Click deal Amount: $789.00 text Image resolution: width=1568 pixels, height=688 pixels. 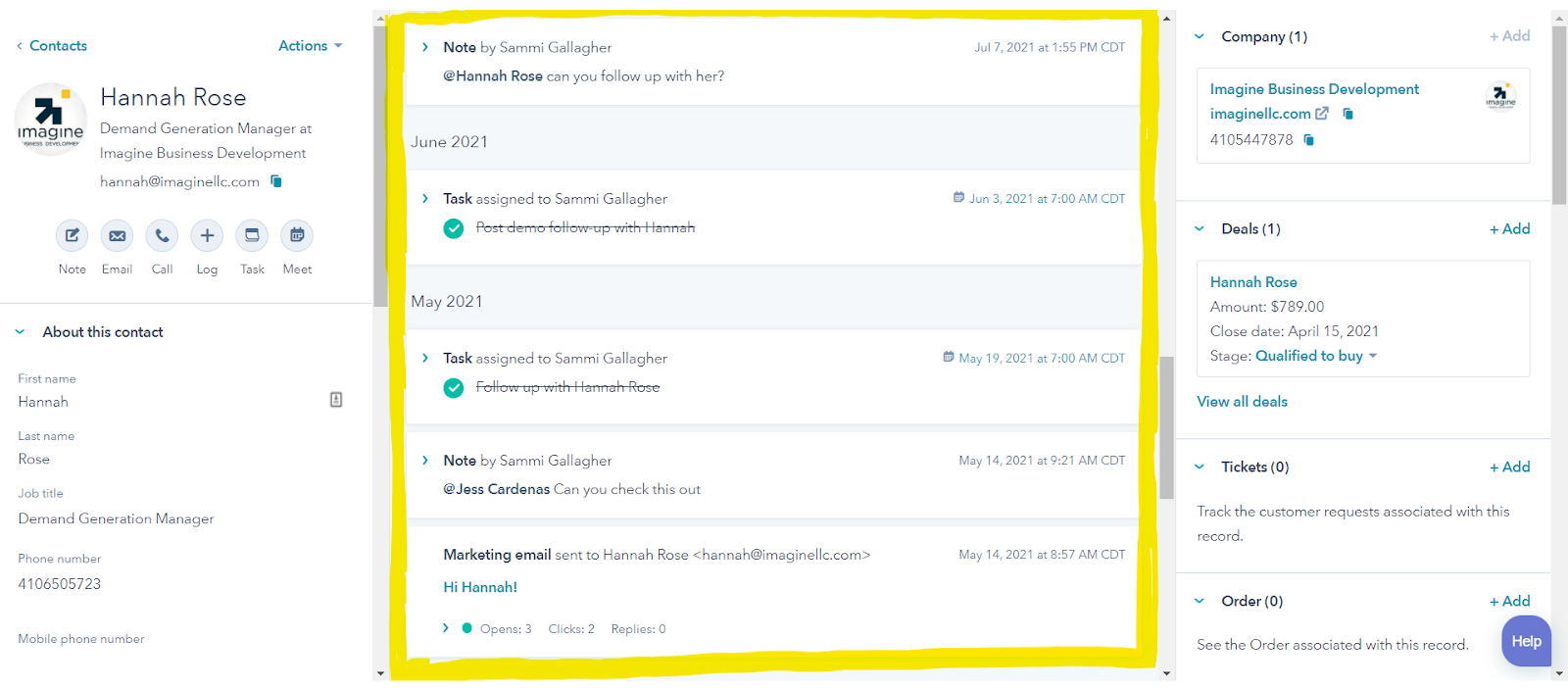pyautogui.click(x=1266, y=307)
